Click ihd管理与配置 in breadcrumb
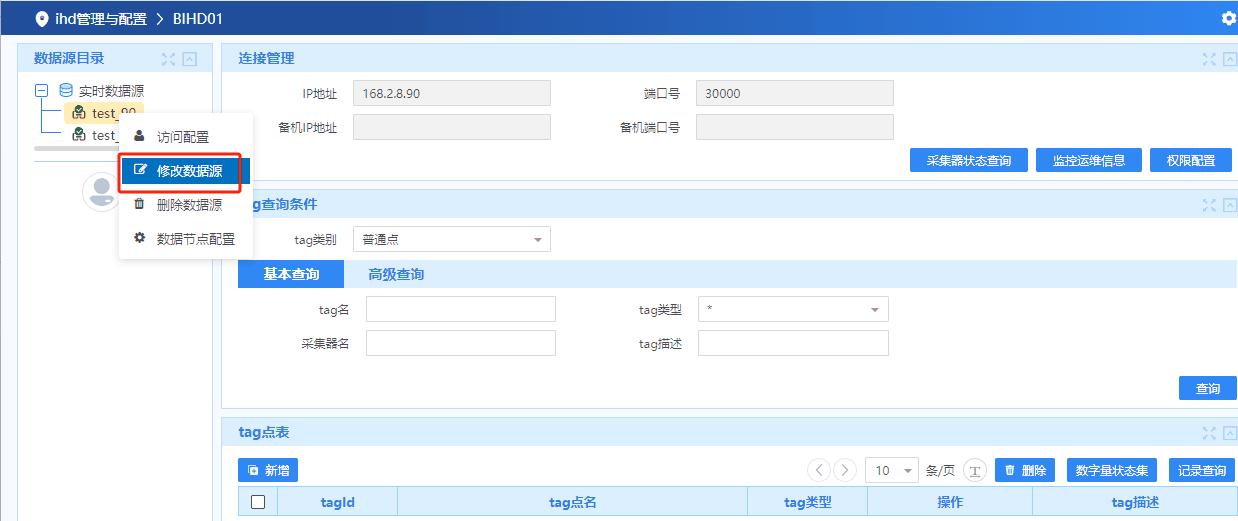1238x521 pixels. point(101,18)
